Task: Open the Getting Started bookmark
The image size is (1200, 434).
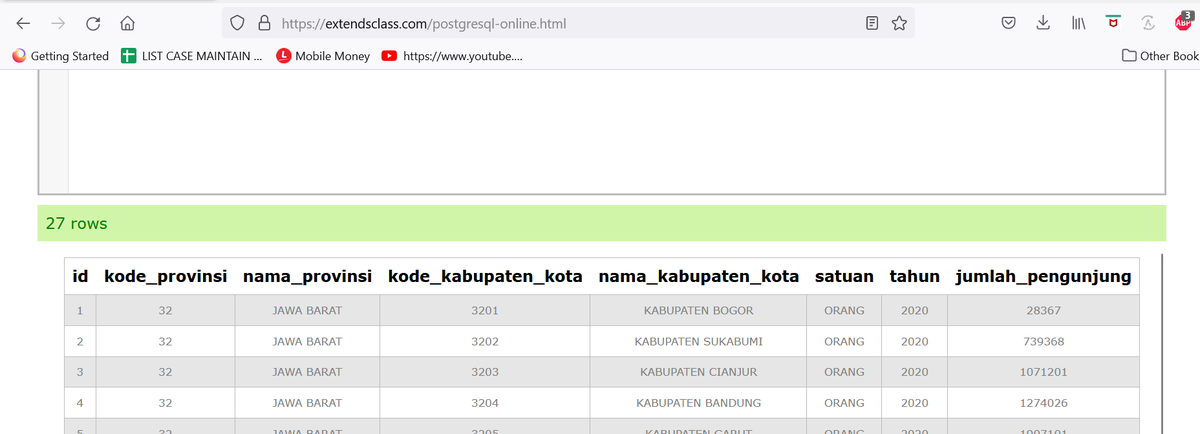Action: (x=60, y=56)
